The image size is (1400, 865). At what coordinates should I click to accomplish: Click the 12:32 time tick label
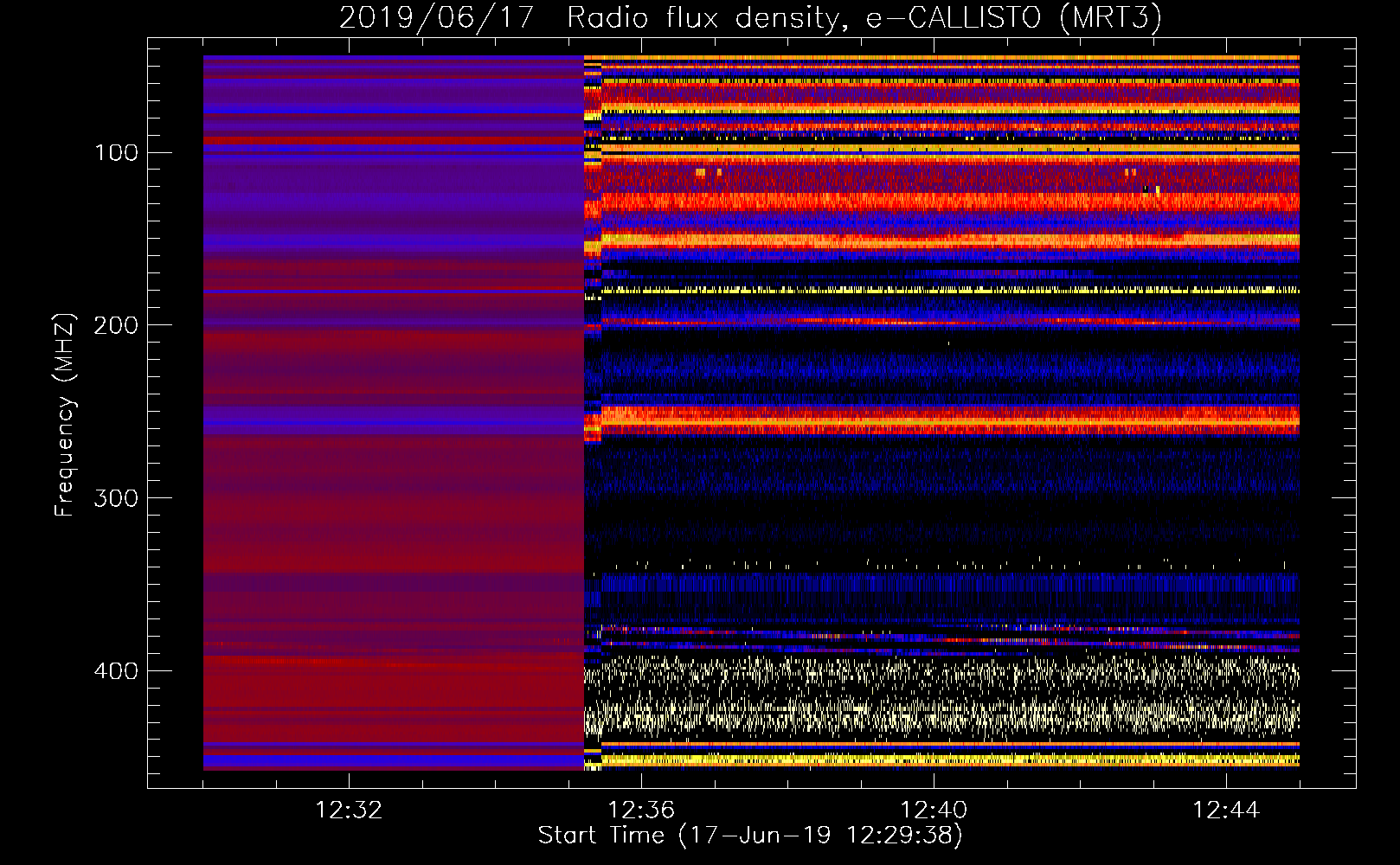(349, 811)
